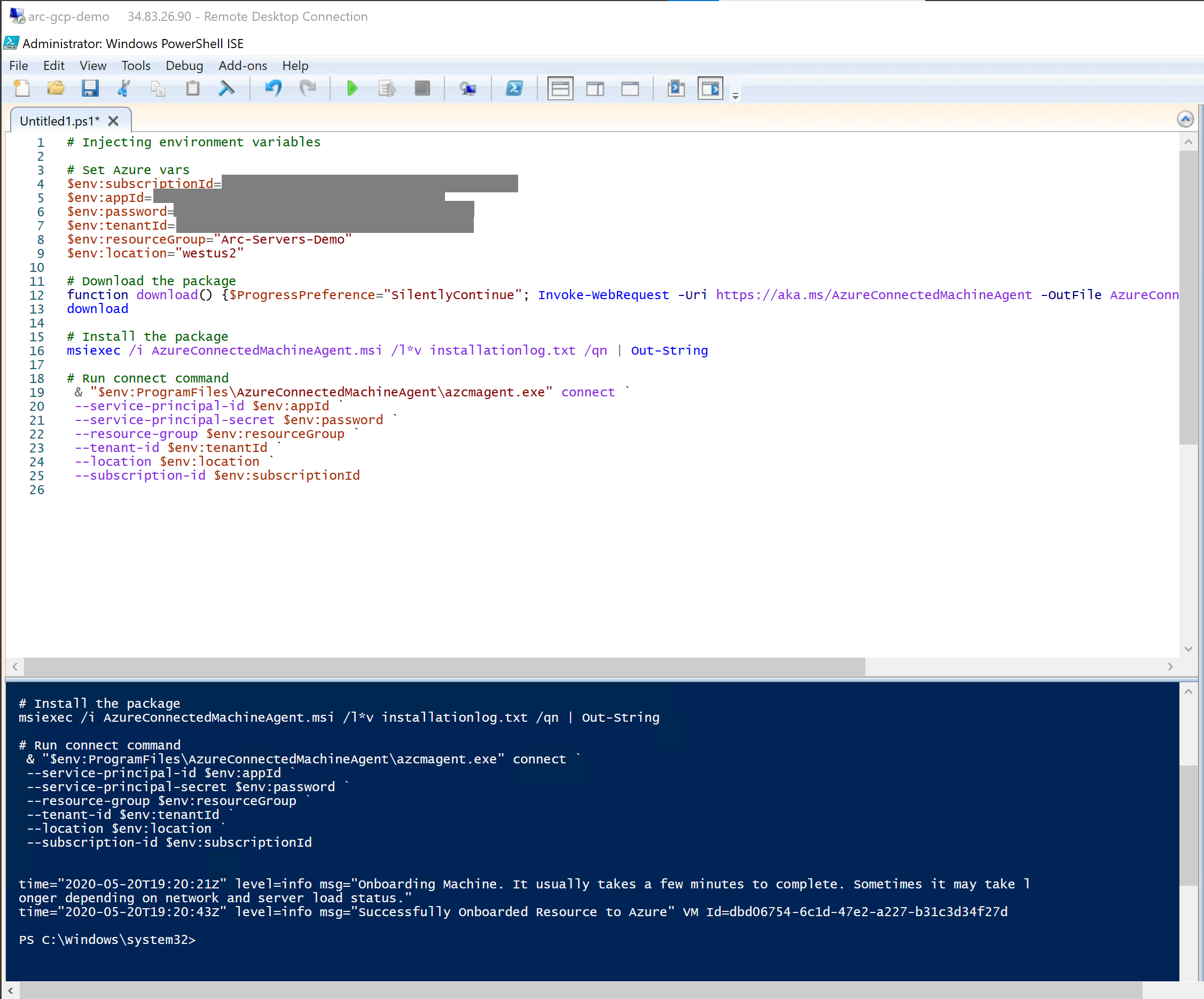1204x999 pixels.
Task: Open the File menu
Action: (18, 65)
